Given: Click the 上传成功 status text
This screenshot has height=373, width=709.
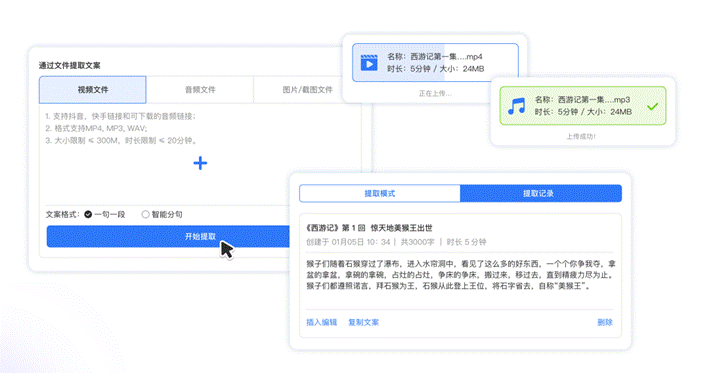Looking at the screenshot, I should coord(581,136).
